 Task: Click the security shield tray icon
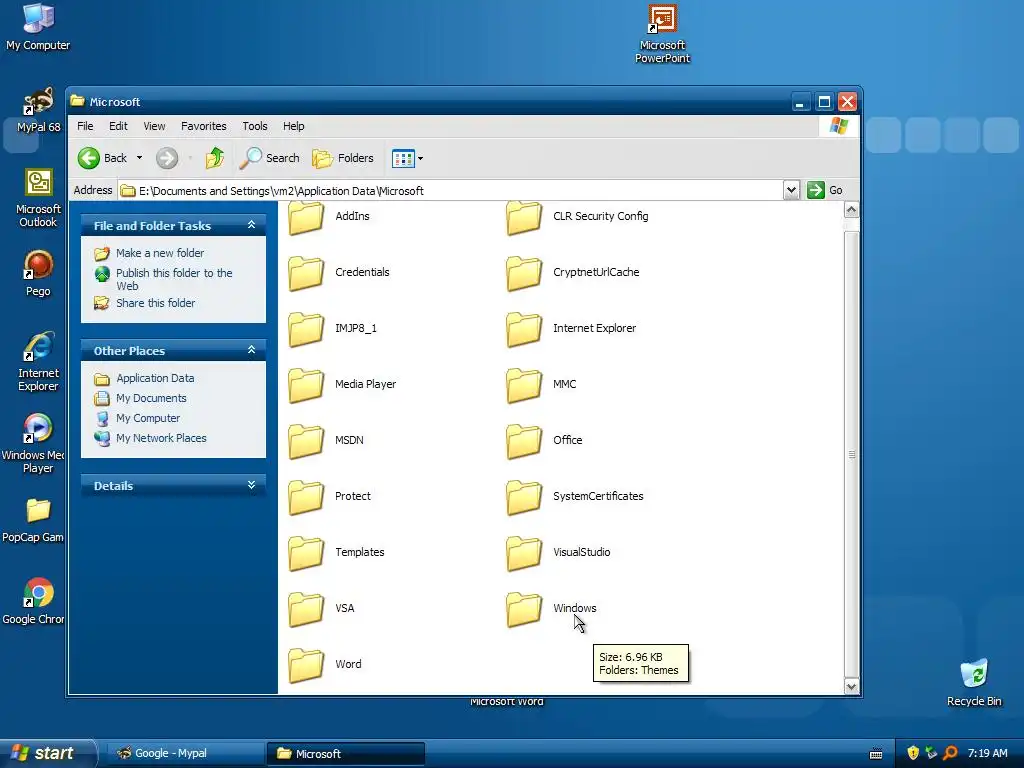913,753
